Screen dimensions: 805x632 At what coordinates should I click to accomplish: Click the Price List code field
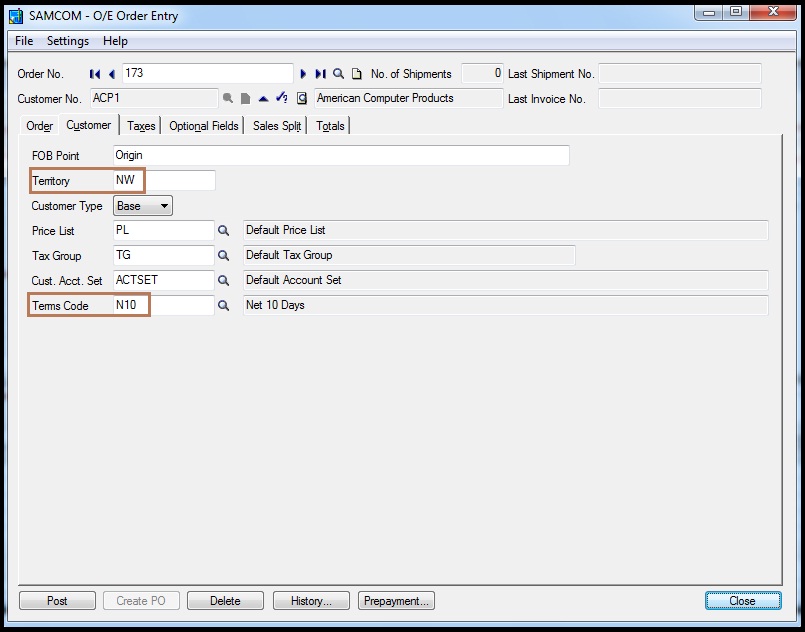pyautogui.click(x=163, y=231)
